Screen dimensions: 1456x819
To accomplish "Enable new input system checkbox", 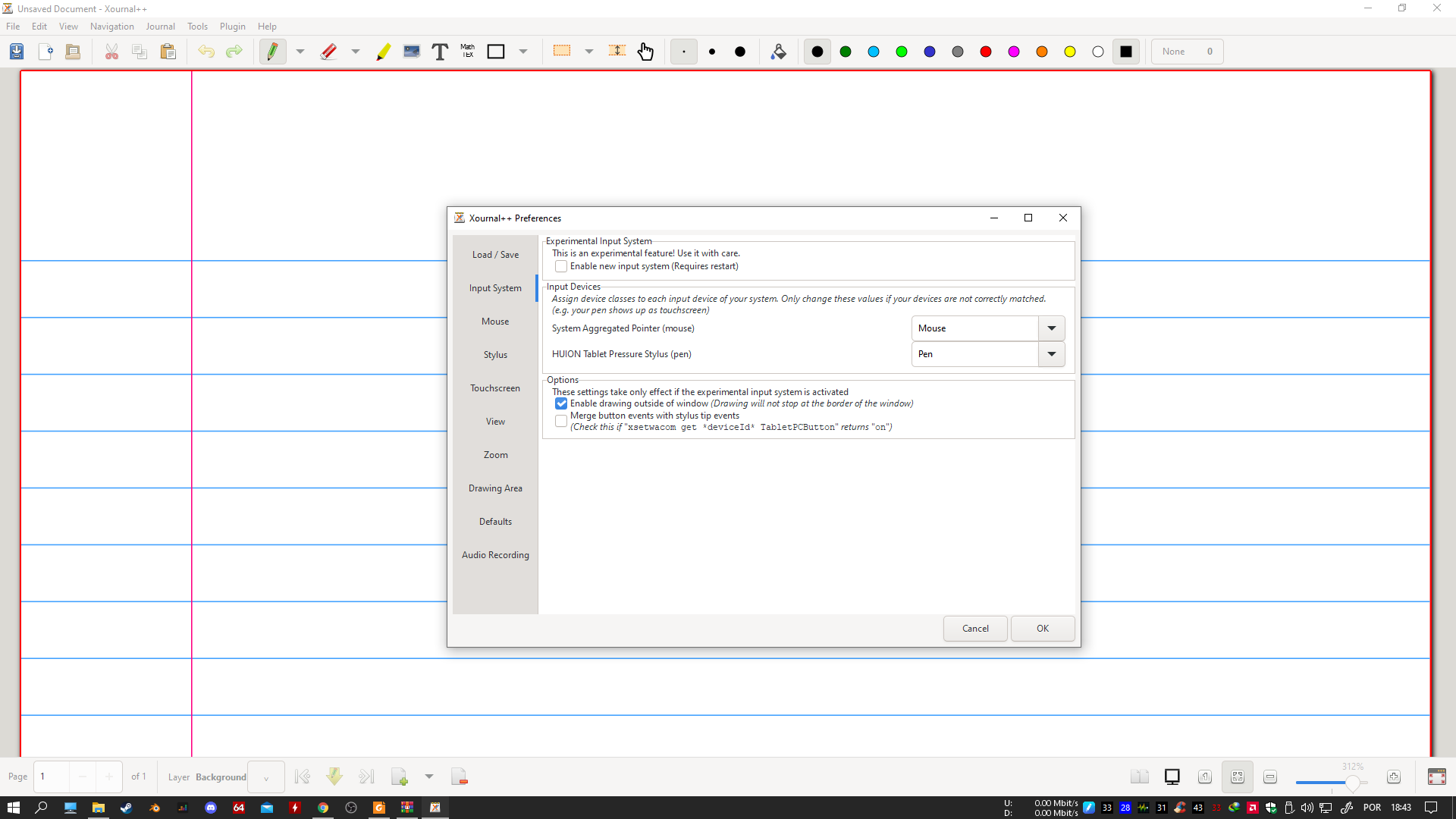I will [x=561, y=266].
